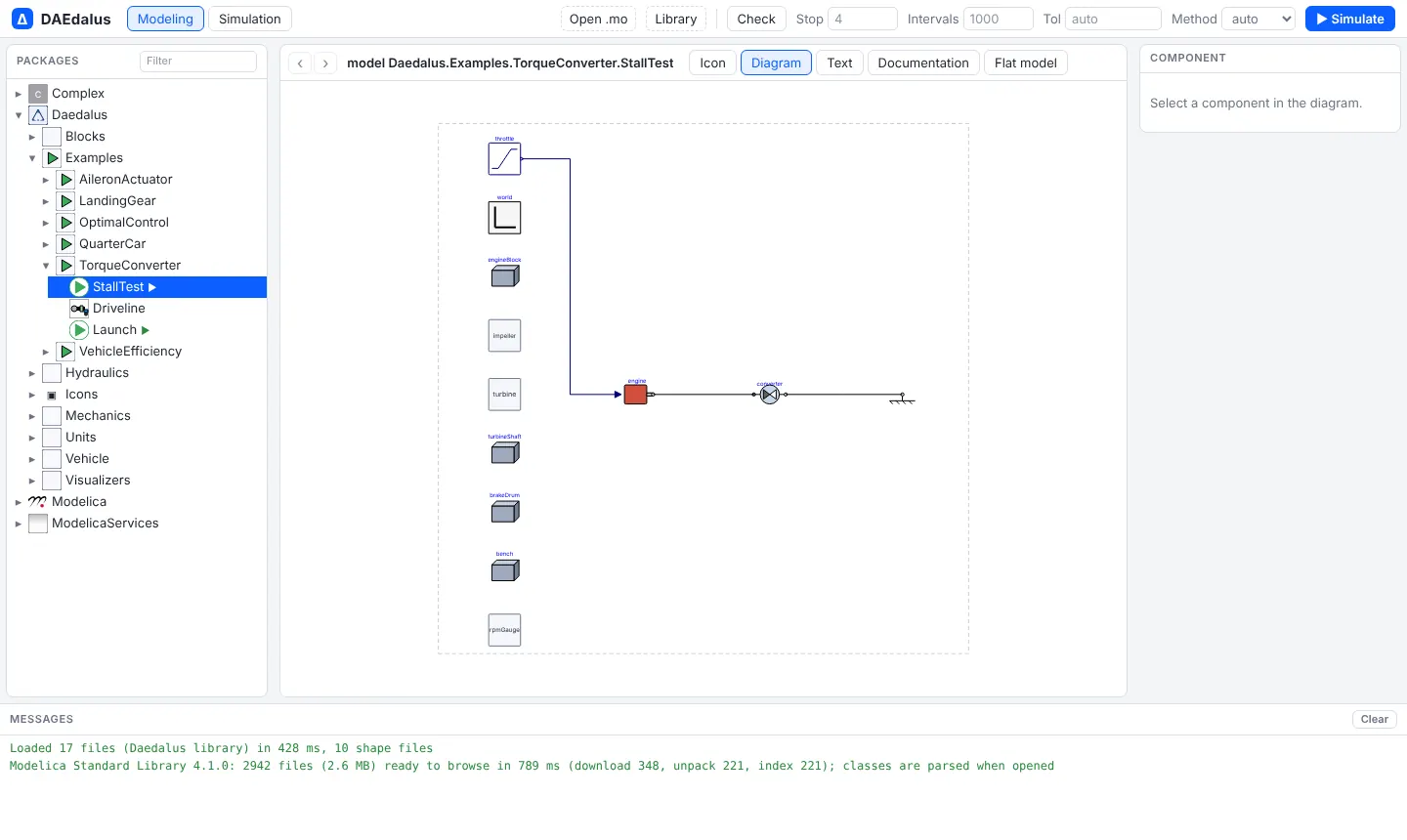Image resolution: width=1407 pixels, height=840 pixels.
Task: Open the Method dropdown
Action: coord(1258,19)
